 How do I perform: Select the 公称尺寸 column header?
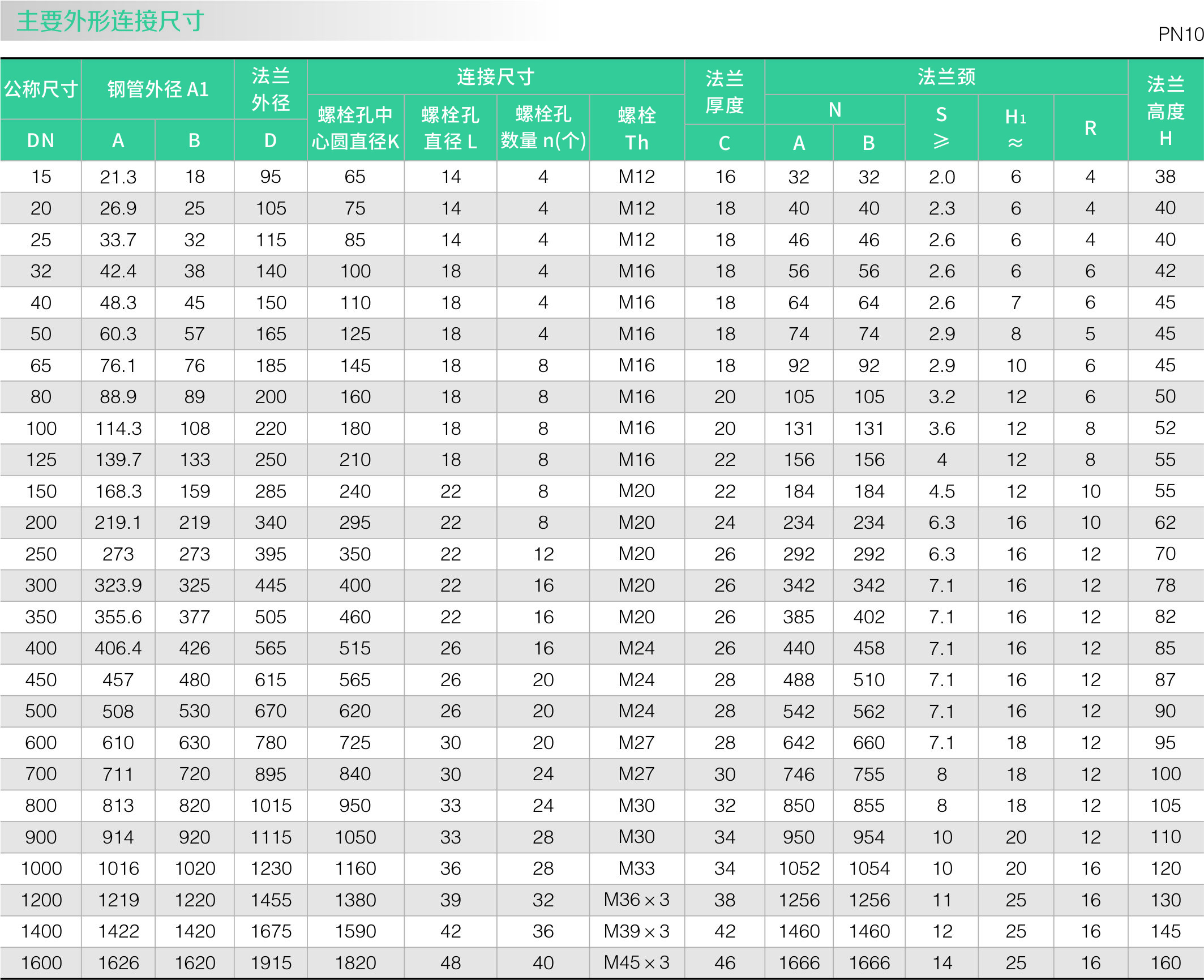tap(40, 88)
